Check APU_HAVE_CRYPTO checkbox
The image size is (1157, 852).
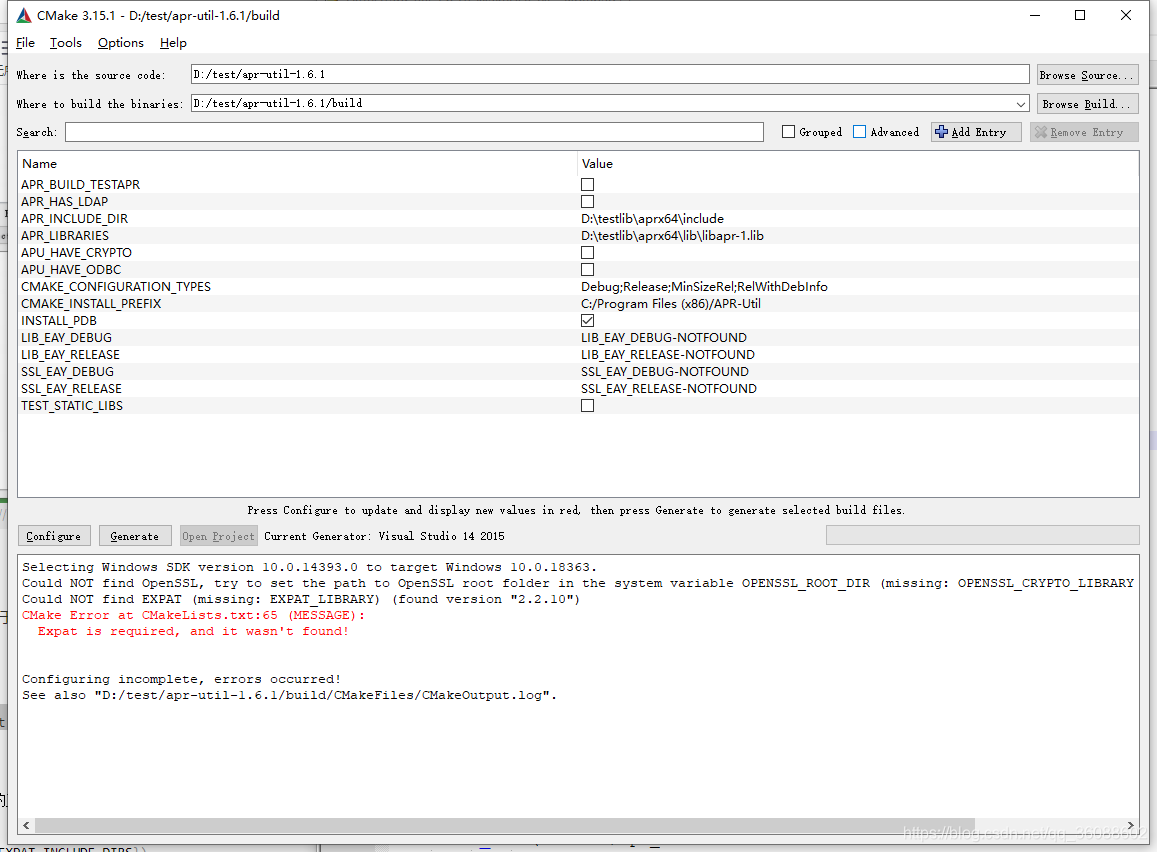tap(587, 252)
